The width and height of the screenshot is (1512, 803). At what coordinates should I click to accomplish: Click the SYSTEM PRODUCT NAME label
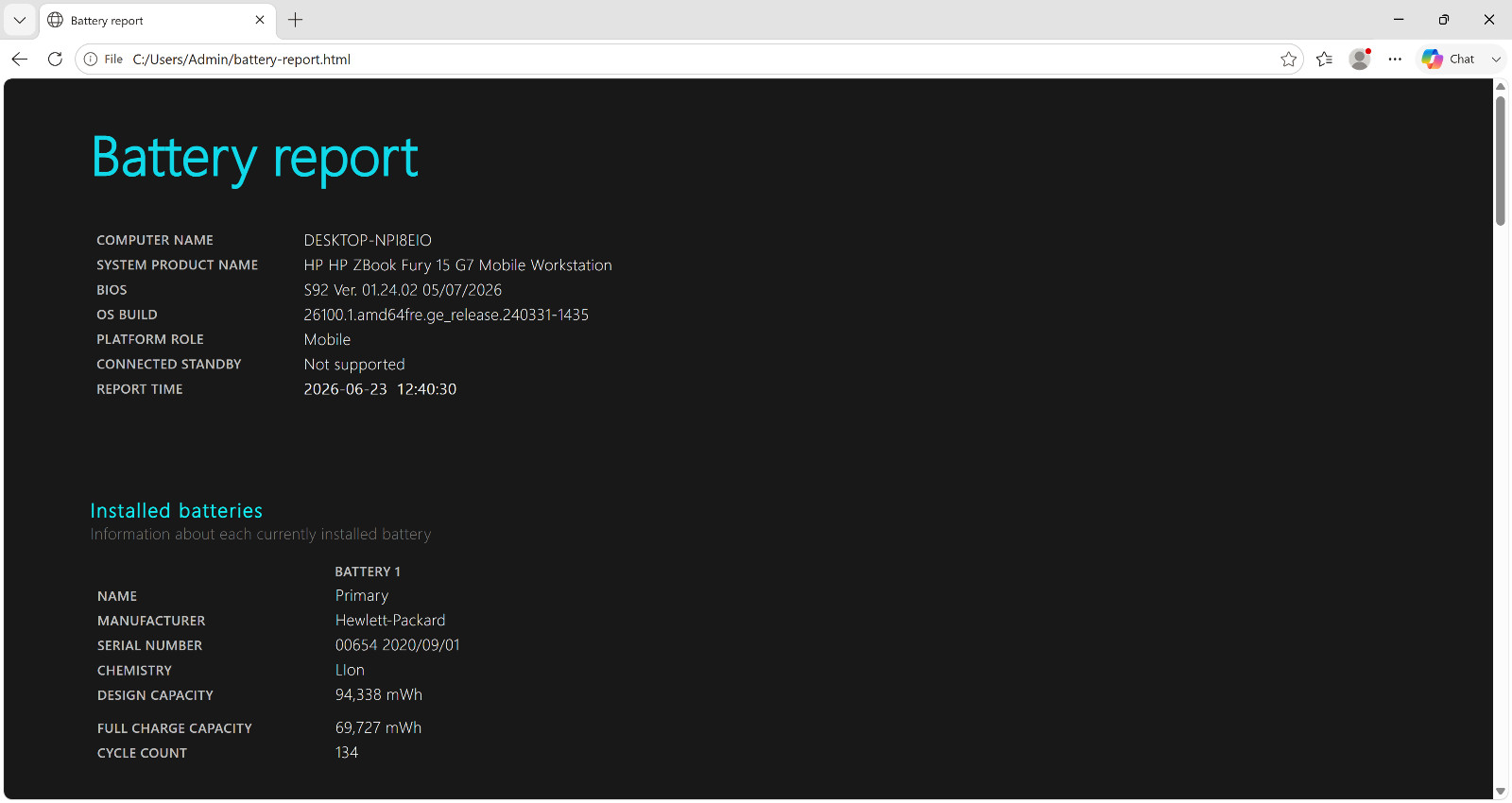(178, 265)
